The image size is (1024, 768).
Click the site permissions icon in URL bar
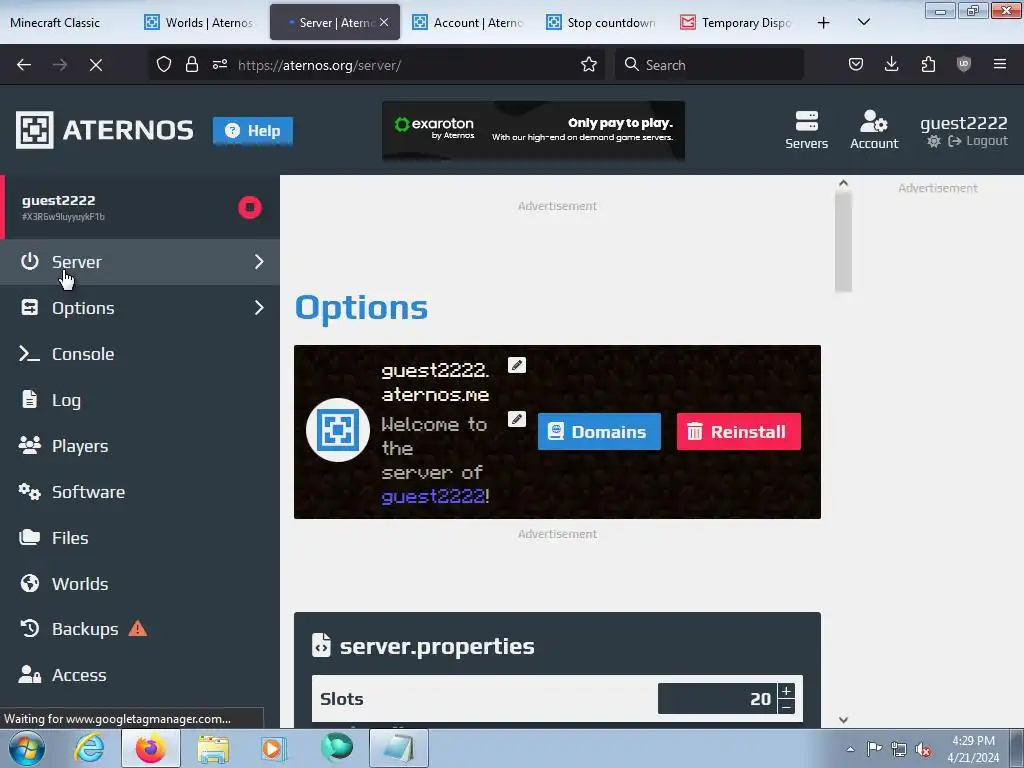(x=220, y=64)
